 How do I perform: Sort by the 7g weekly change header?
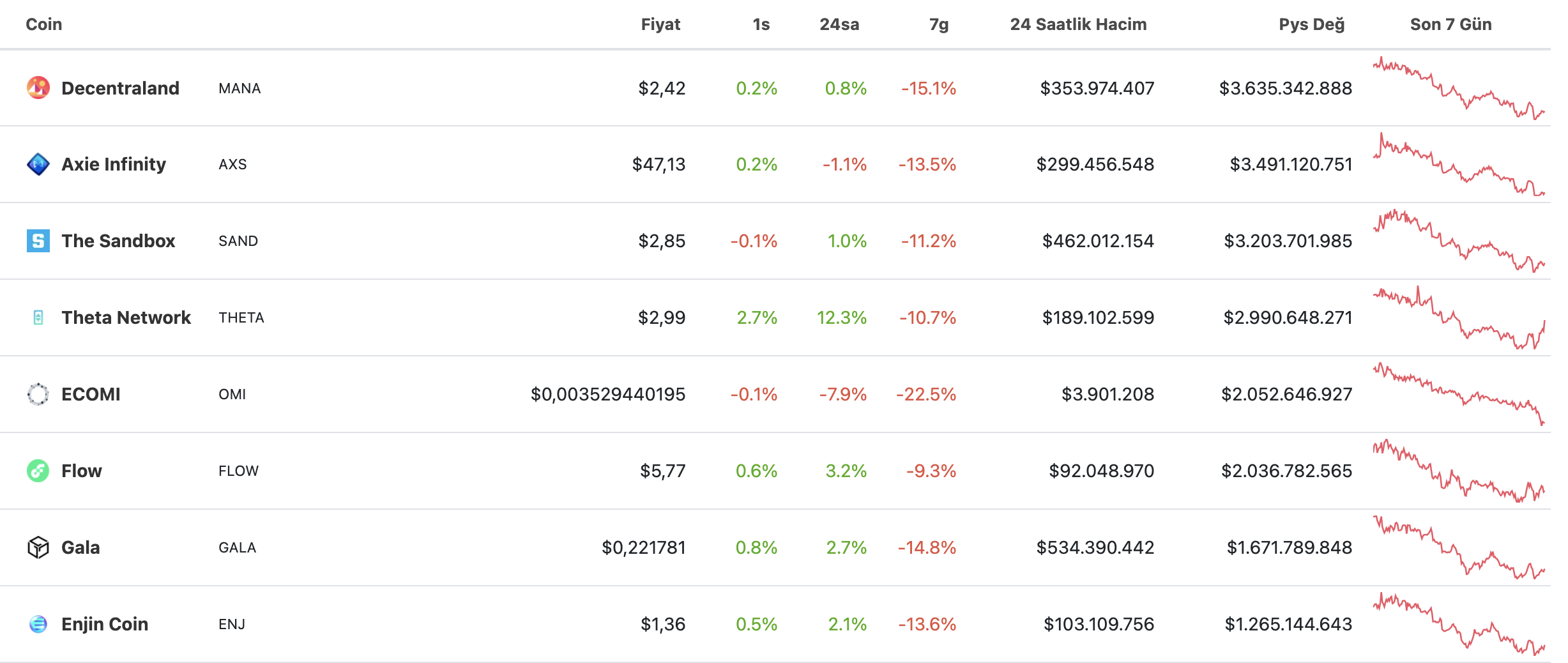939,25
